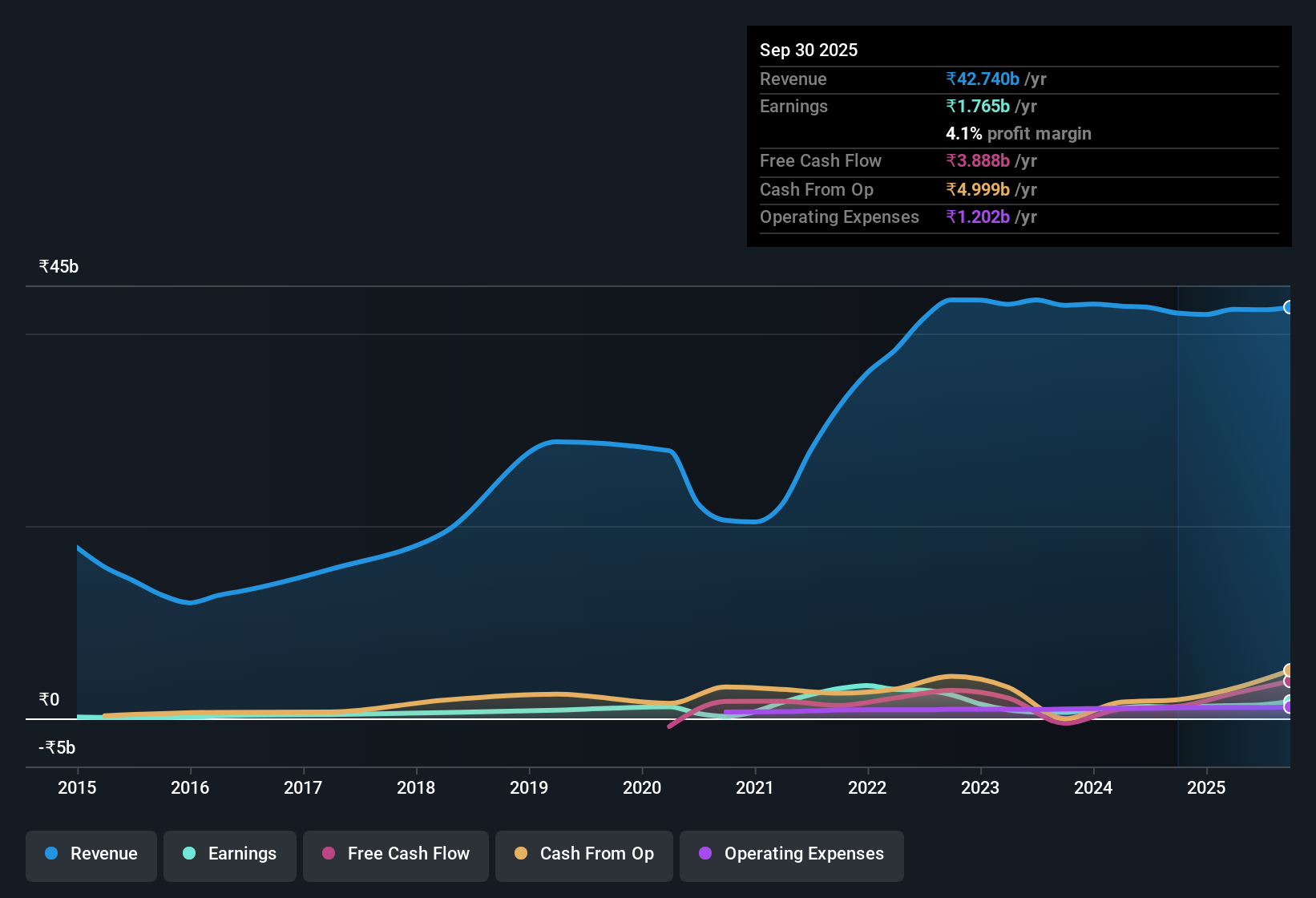Collapse the Sep 30 2025 tooltip panel
The image size is (1316, 898).
pos(809,50)
